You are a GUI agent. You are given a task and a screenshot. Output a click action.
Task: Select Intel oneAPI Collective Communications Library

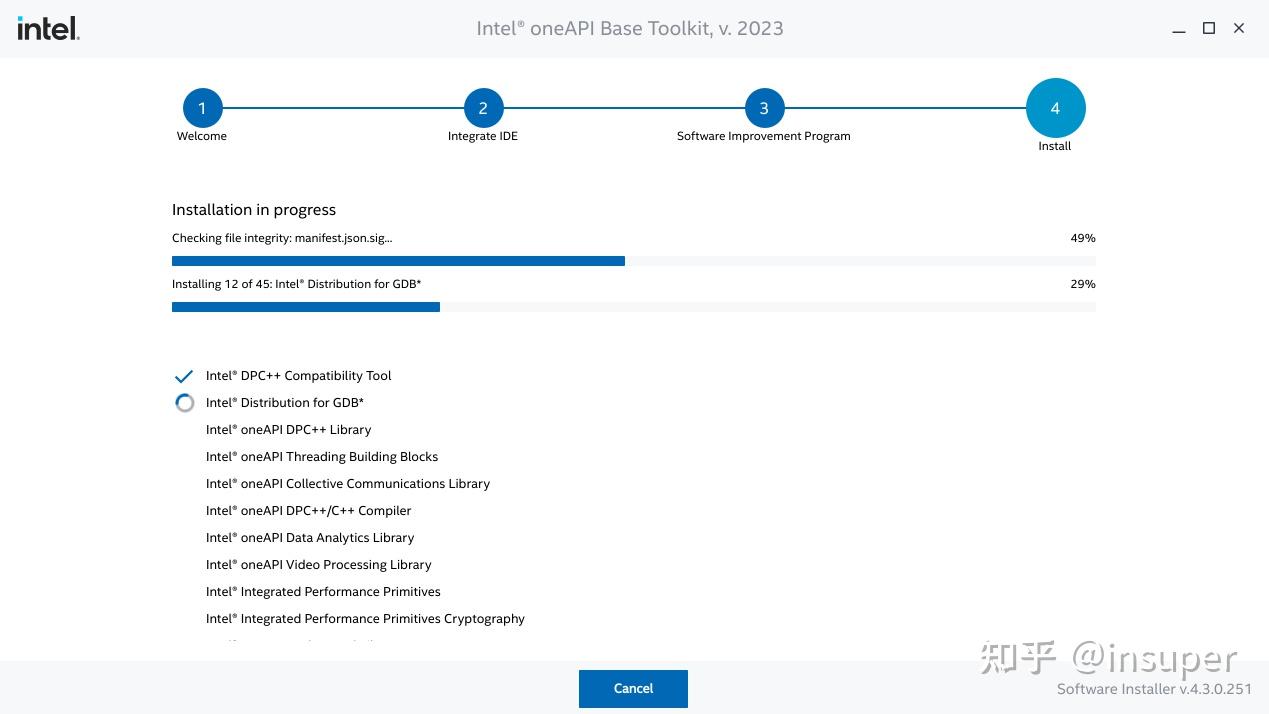point(348,484)
